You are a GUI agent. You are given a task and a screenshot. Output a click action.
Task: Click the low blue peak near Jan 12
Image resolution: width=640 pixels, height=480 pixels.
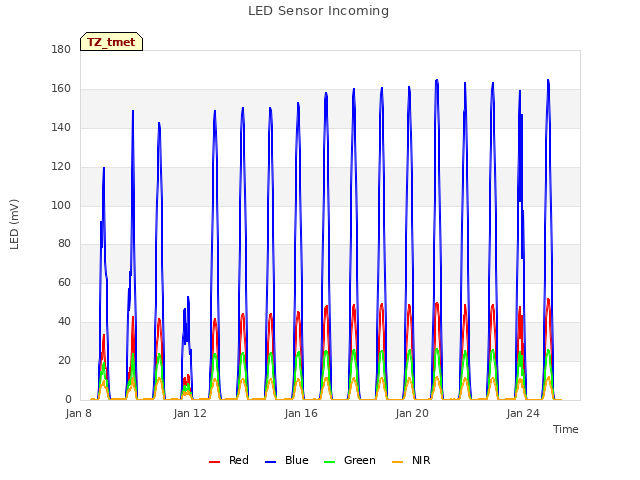[188, 297]
